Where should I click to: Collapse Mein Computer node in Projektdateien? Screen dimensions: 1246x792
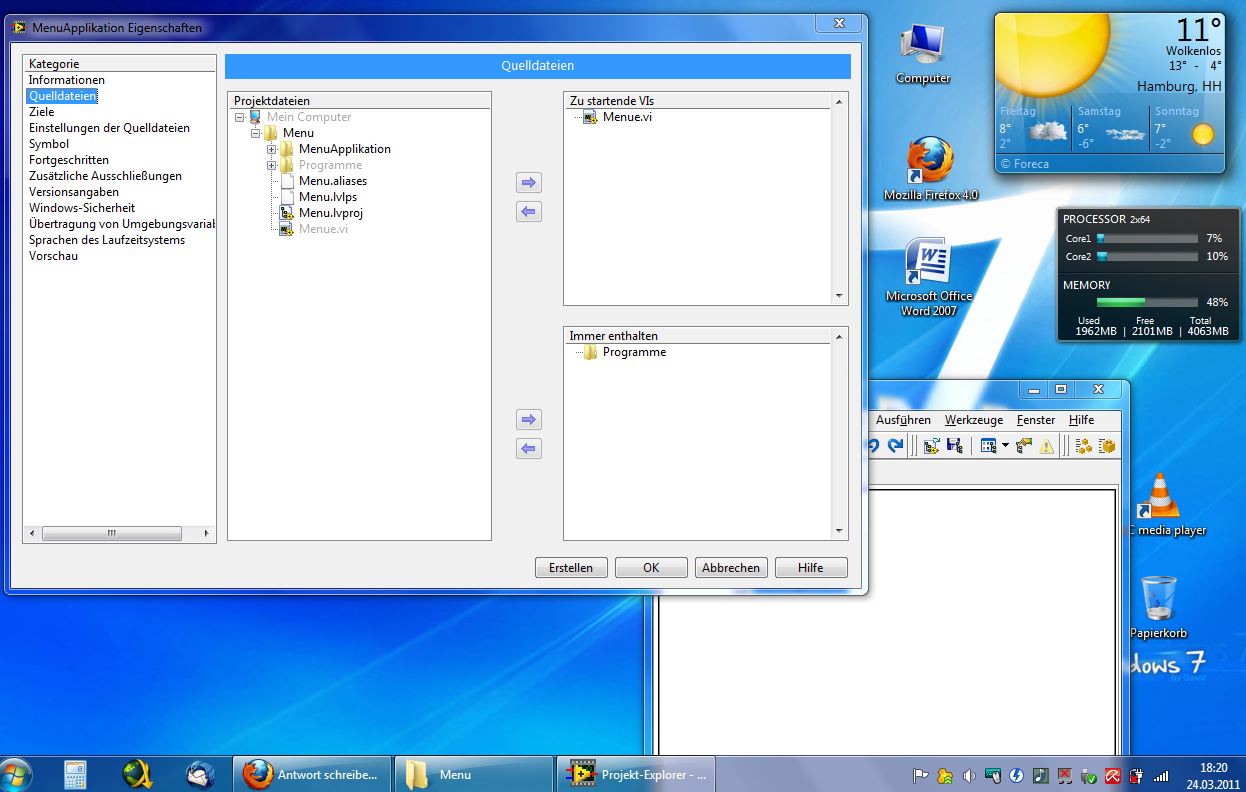point(240,117)
